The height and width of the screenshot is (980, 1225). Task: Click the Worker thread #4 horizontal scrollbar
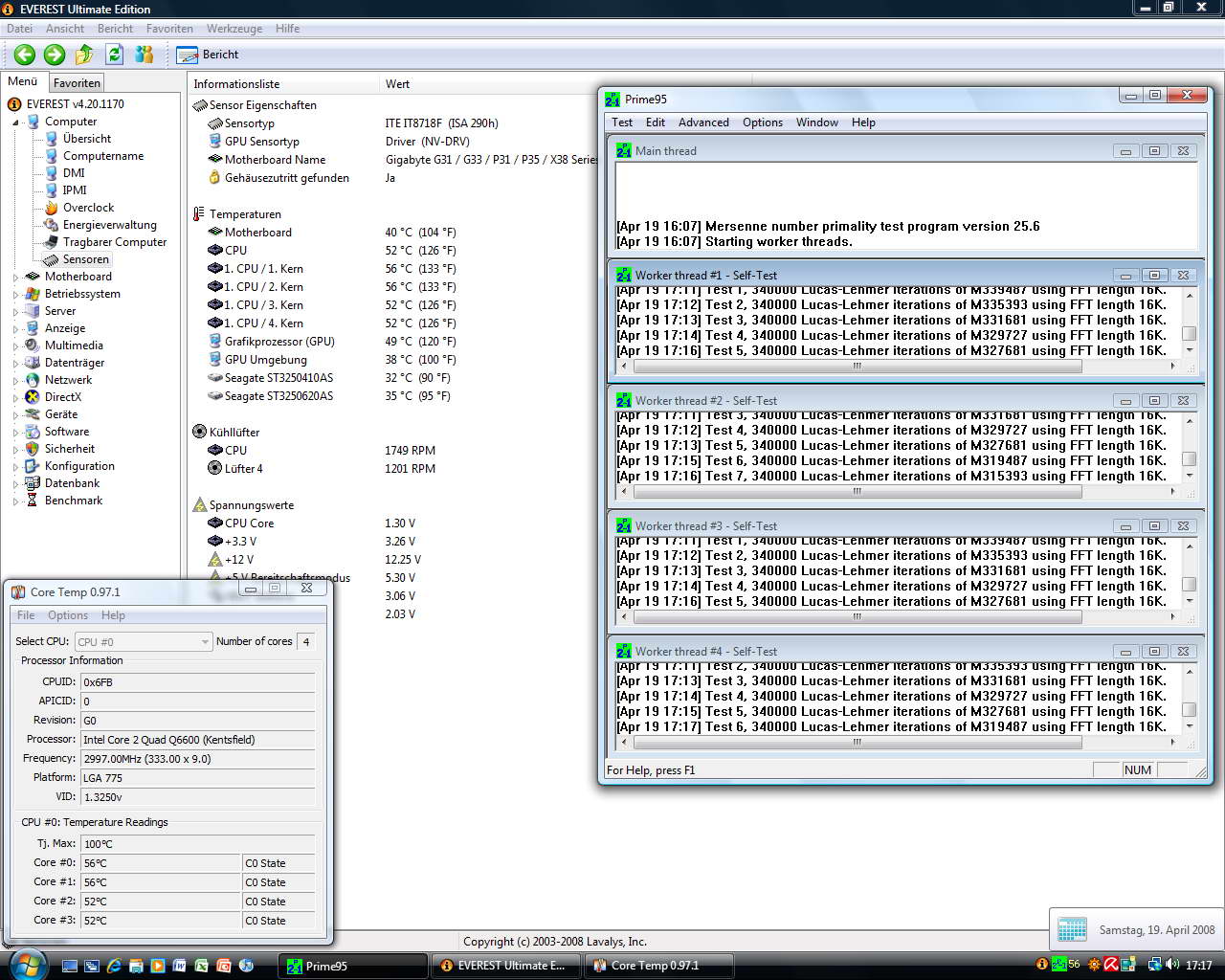pos(899,742)
